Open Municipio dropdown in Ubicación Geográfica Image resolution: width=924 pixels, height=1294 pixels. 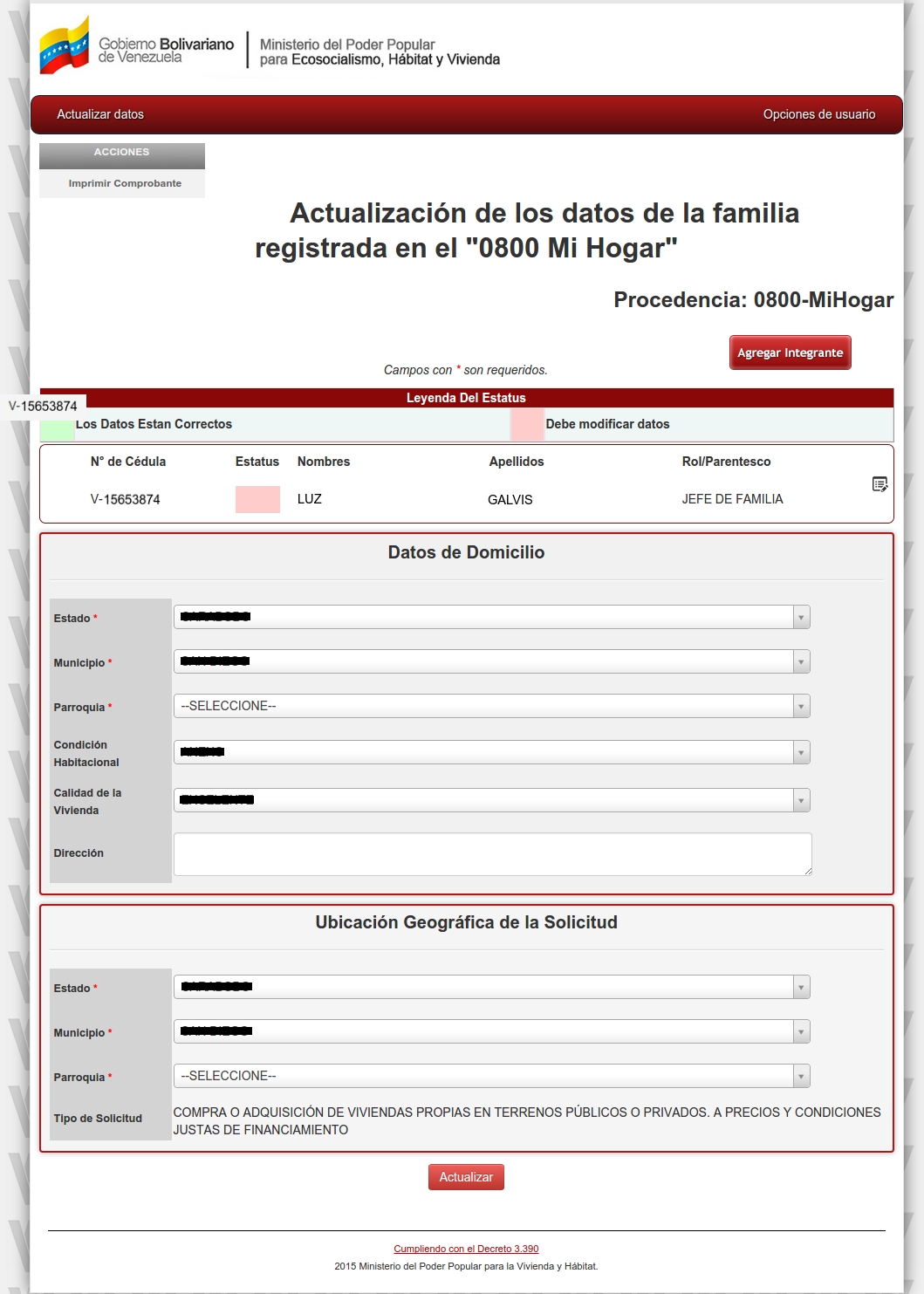pyautogui.click(x=492, y=1031)
